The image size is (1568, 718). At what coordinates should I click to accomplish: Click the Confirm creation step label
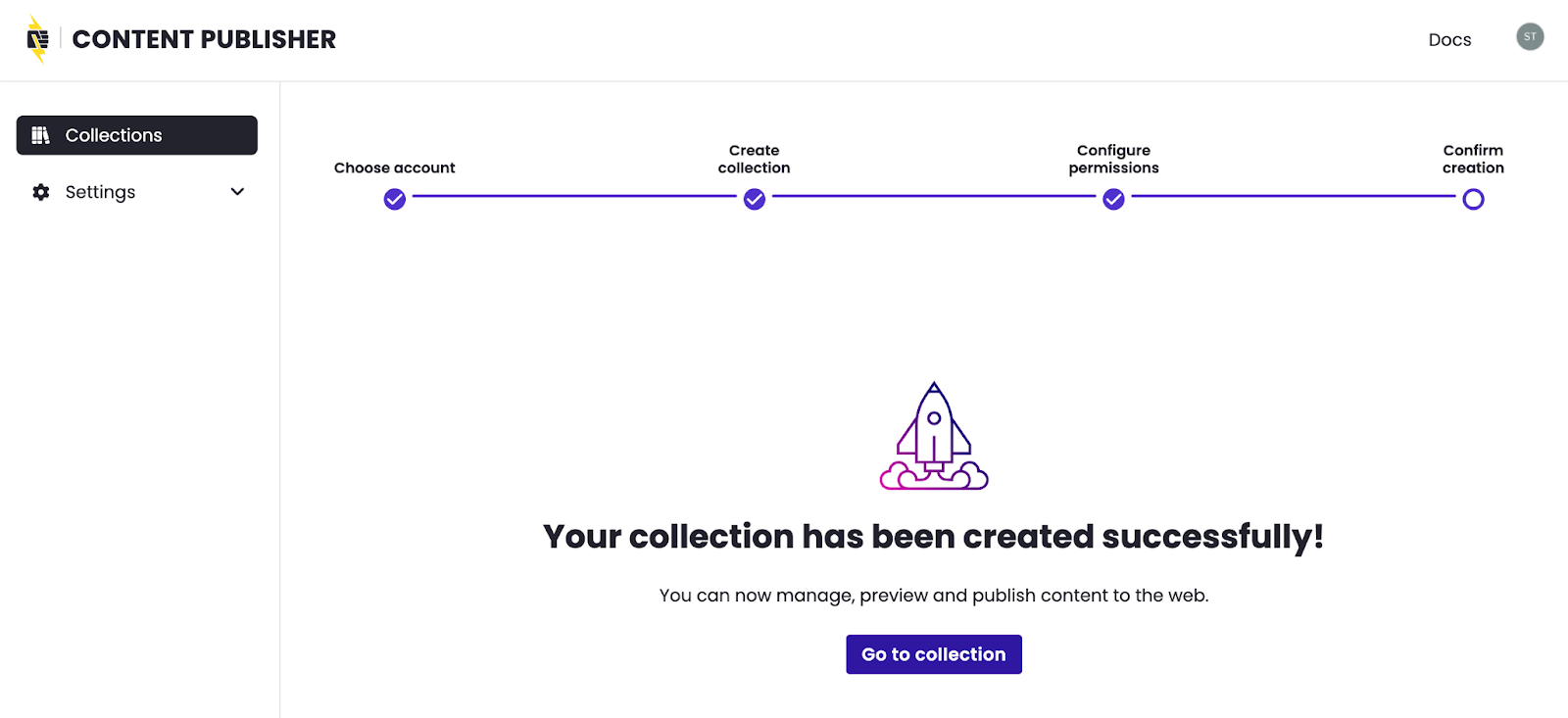coord(1473,159)
